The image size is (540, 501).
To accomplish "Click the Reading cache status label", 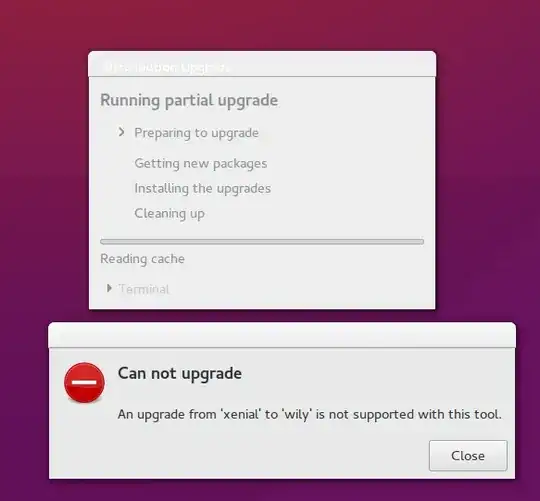I will [142, 259].
